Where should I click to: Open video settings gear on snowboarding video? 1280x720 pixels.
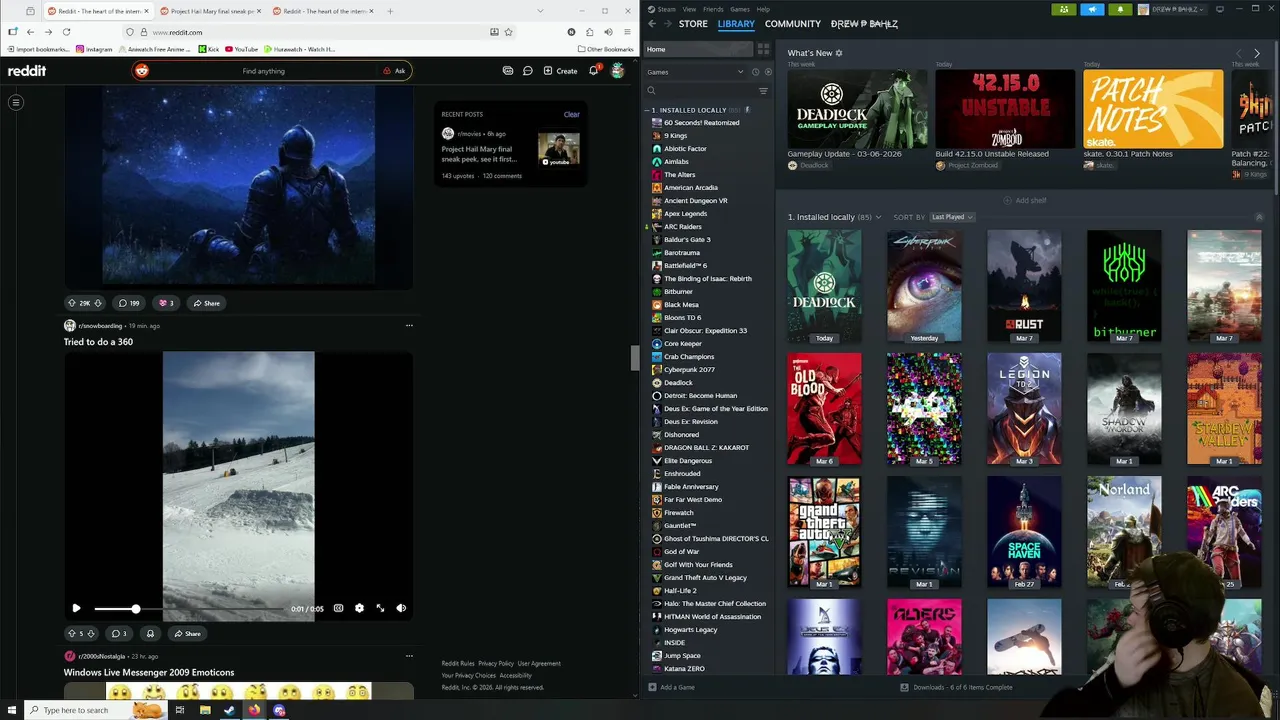click(359, 608)
